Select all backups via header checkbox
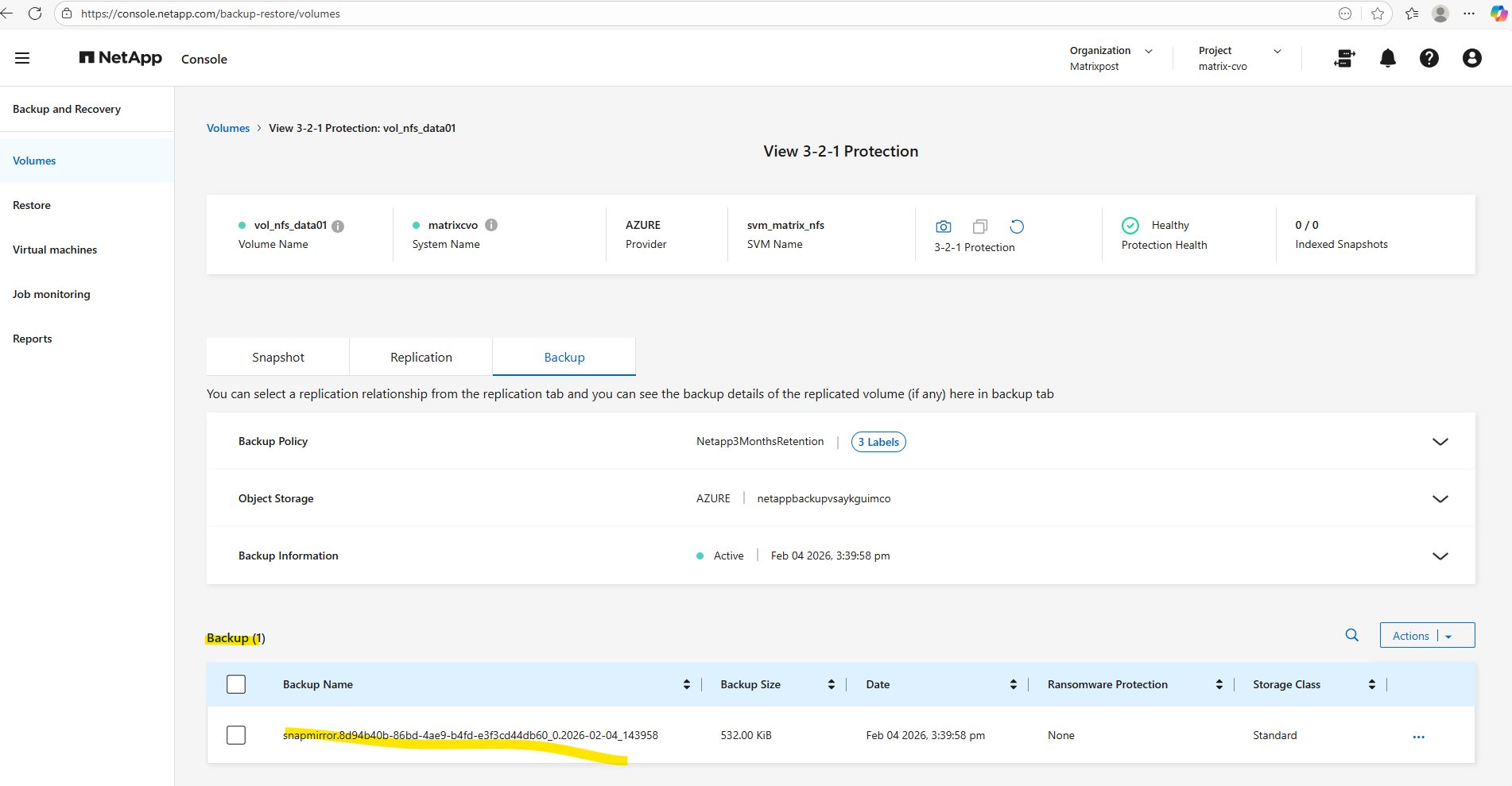Screen dimensions: 1512x786 coord(236,684)
